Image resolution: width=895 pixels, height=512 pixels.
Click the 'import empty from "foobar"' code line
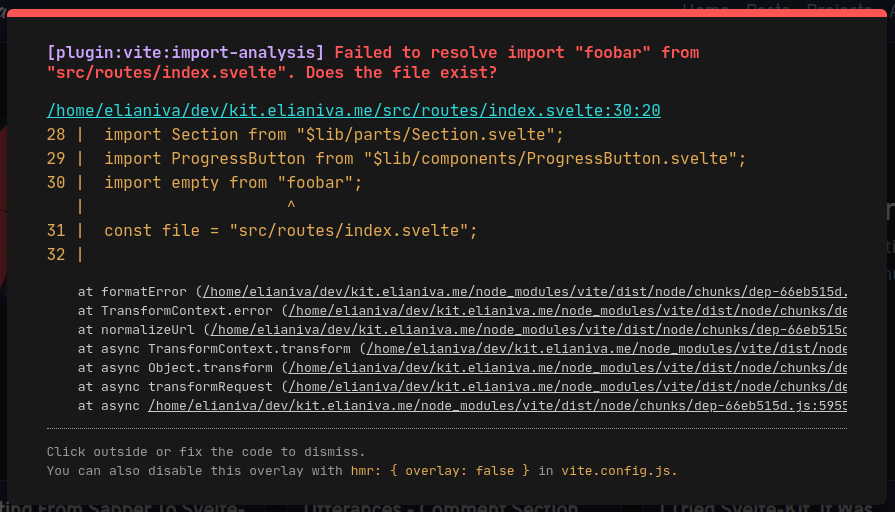(x=232, y=183)
